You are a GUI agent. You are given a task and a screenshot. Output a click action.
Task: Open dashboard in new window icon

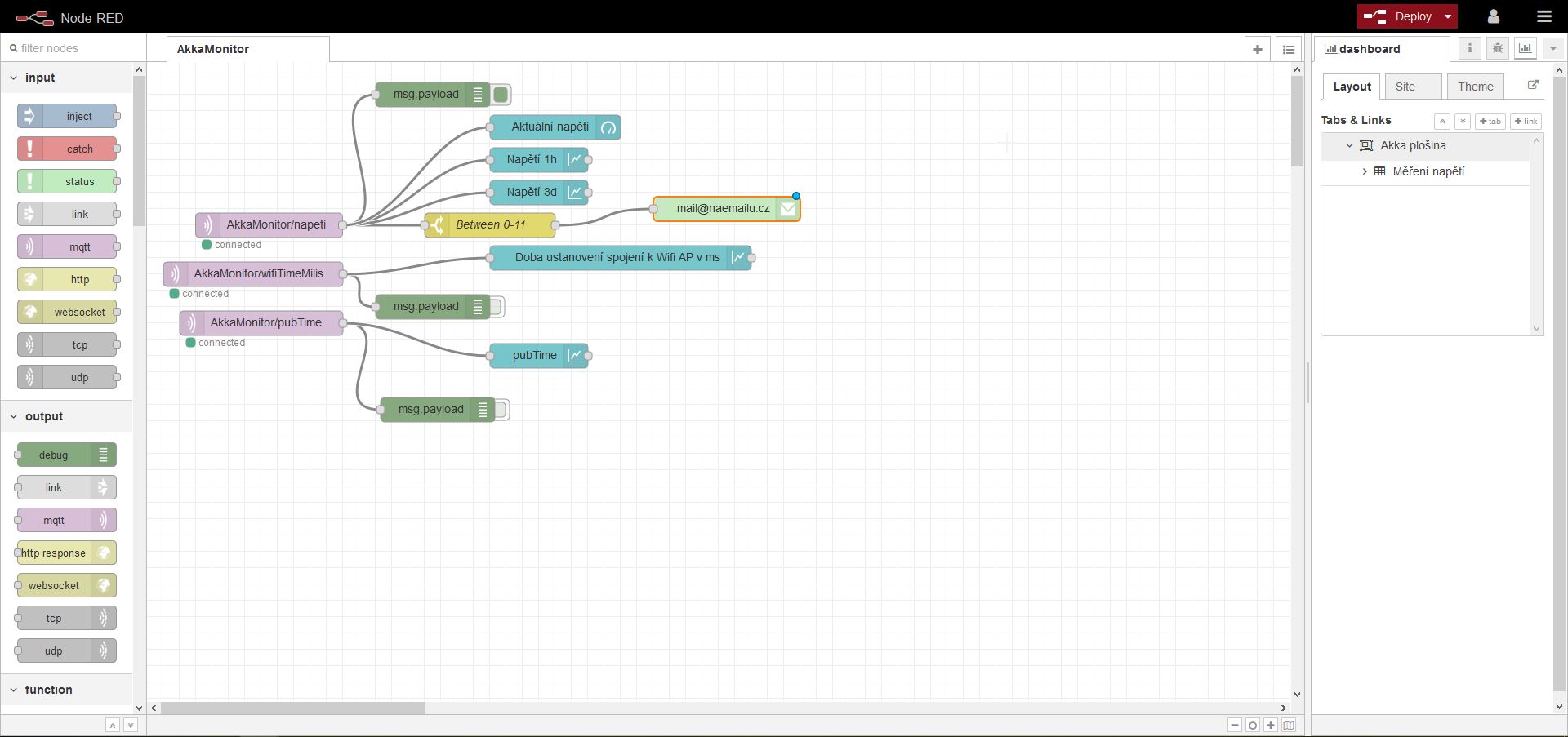(1532, 85)
